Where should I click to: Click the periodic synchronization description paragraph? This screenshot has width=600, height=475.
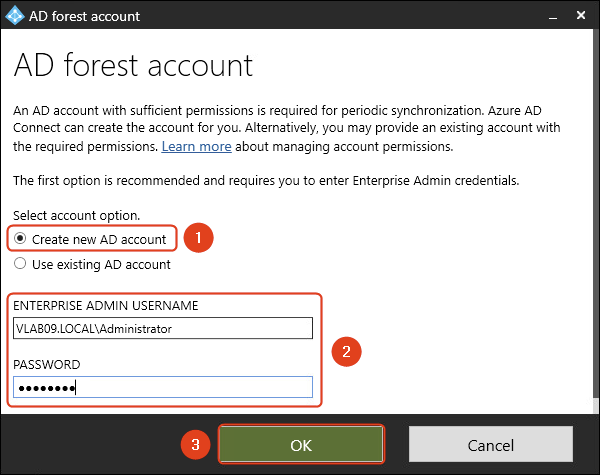pyautogui.click(x=290, y=129)
